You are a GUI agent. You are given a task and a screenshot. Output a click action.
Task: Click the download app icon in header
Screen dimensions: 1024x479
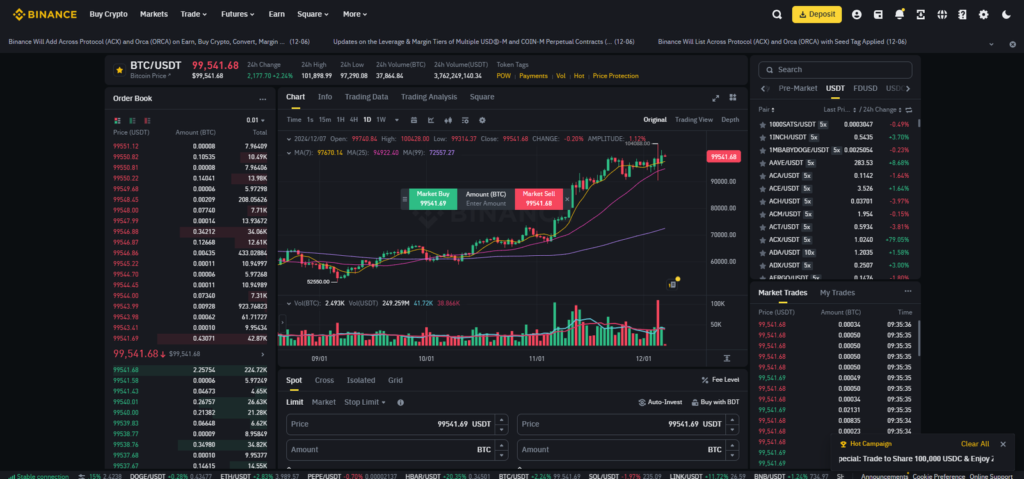pyautogui.click(x=921, y=14)
